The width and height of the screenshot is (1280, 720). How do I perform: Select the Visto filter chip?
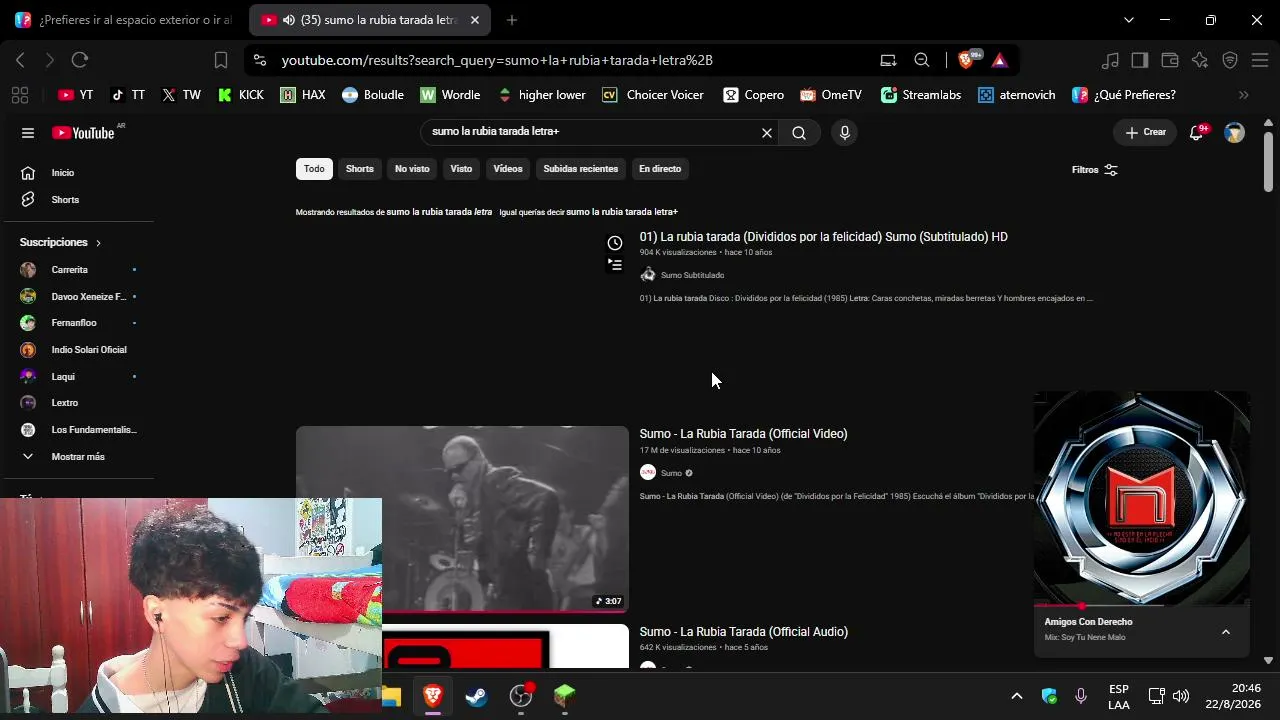[461, 169]
